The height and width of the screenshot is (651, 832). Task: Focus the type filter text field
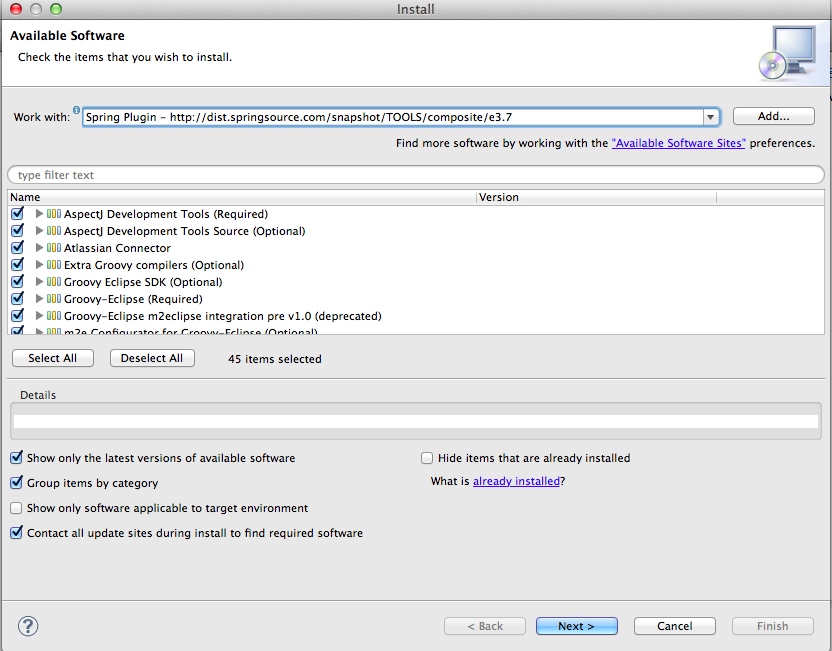[416, 175]
